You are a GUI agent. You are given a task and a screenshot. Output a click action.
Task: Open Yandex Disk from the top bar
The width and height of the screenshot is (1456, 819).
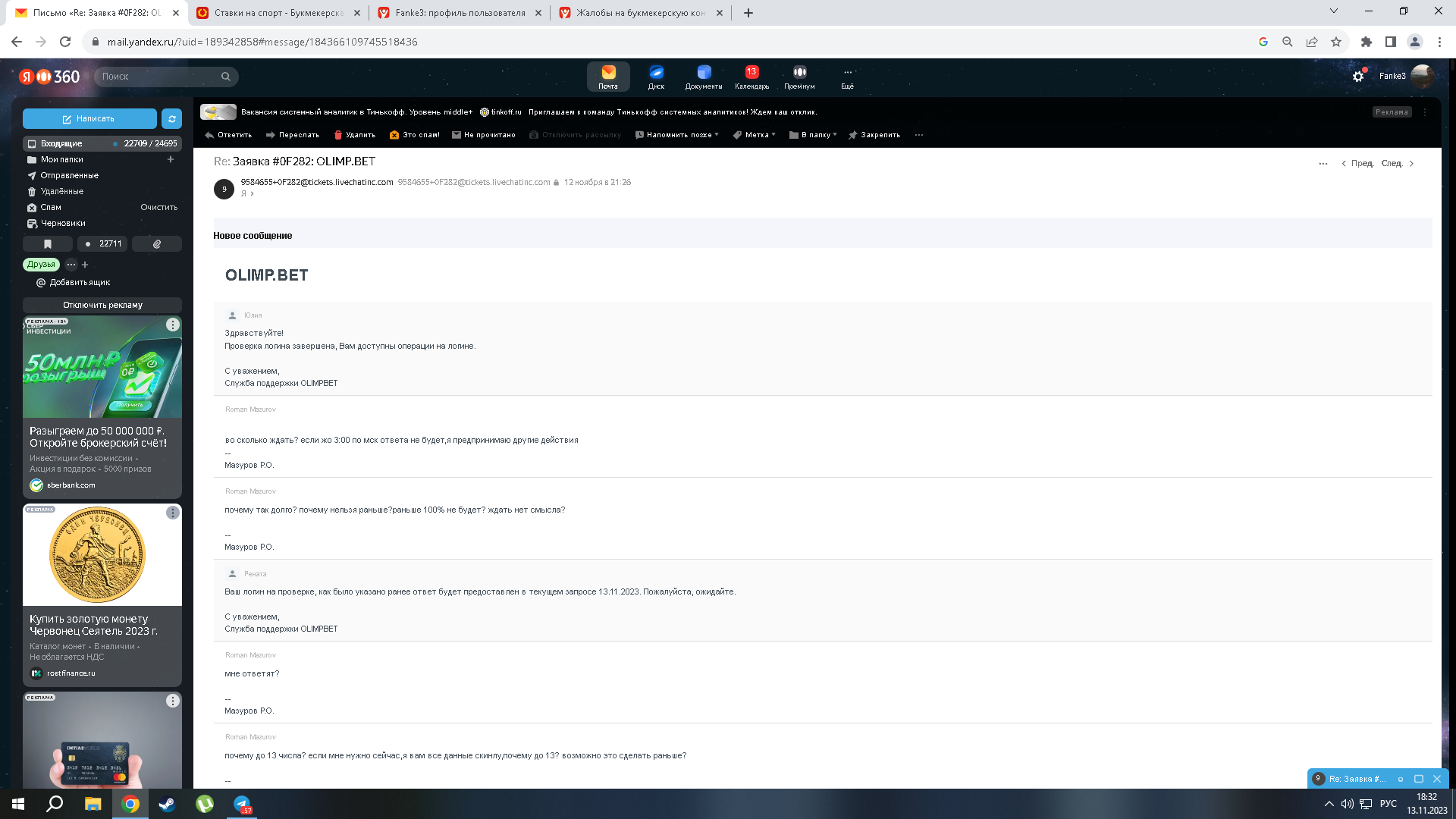click(x=656, y=76)
